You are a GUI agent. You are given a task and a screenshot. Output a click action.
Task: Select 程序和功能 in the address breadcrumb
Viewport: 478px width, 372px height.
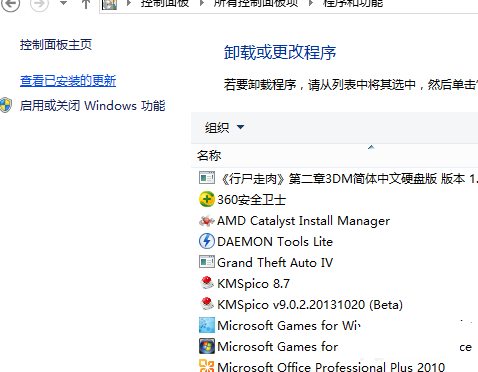coord(353,3)
